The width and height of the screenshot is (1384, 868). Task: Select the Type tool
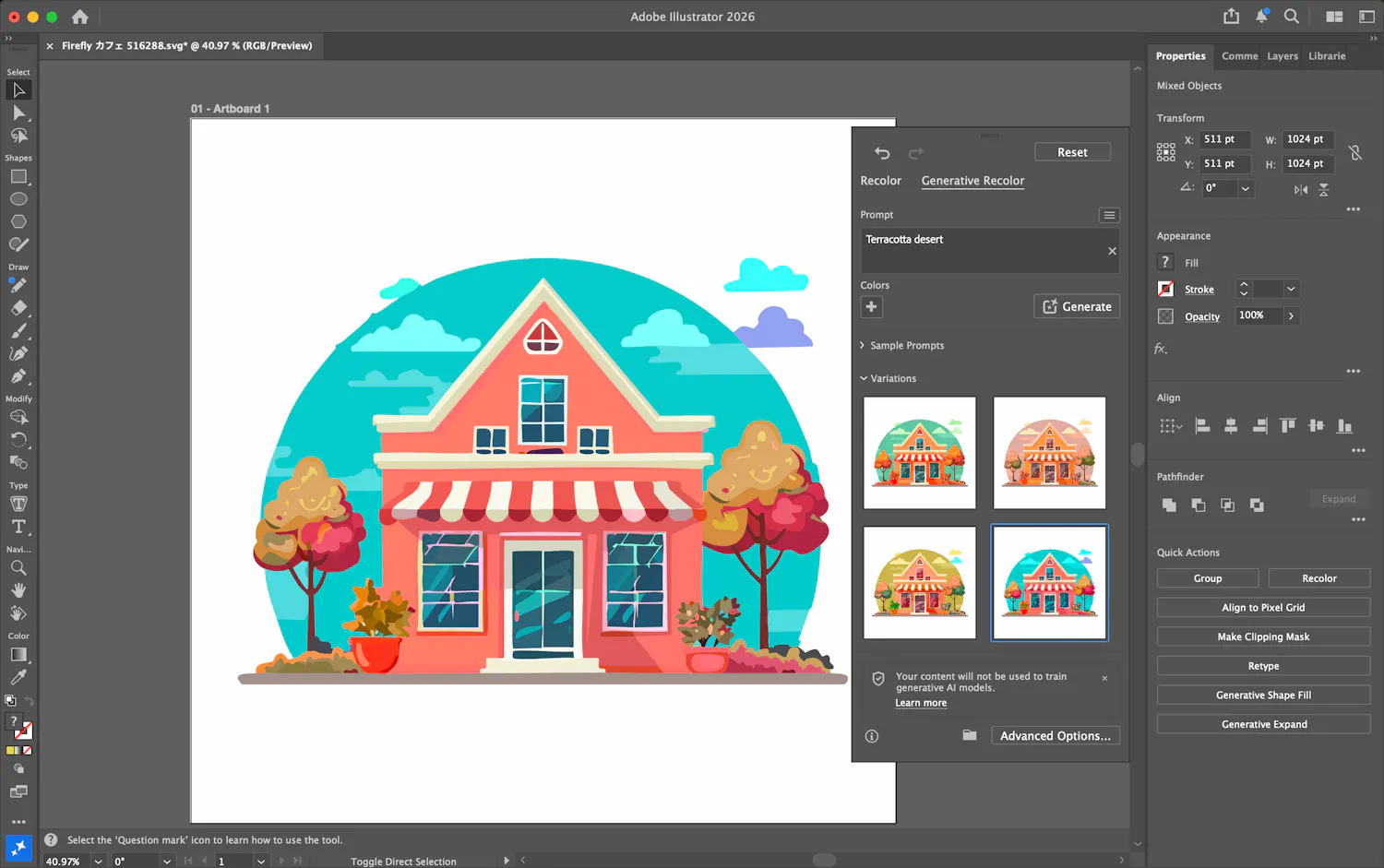click(18, 527)
